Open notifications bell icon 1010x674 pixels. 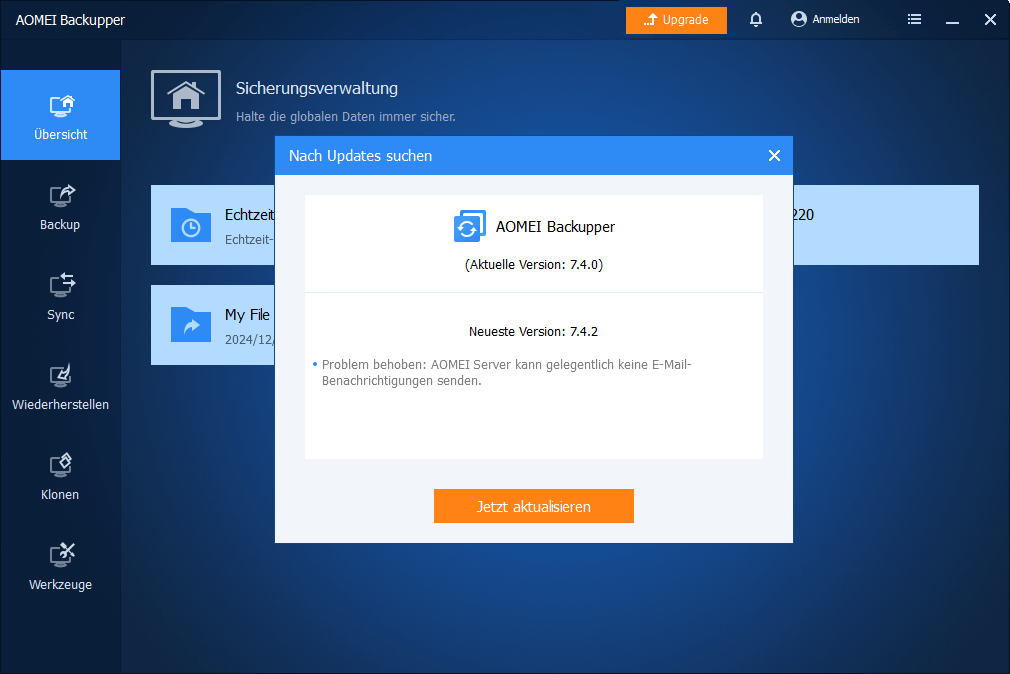pos(756,19)
